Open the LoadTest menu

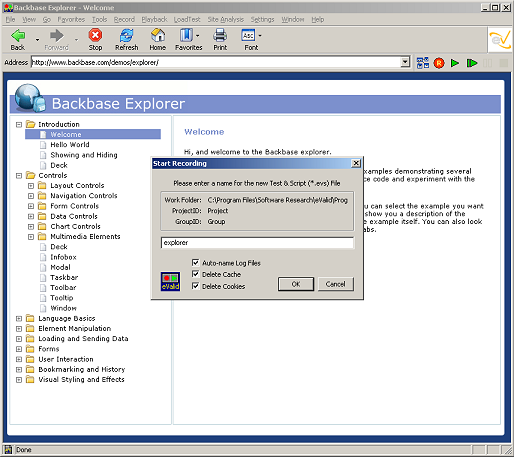pos(187,19)
